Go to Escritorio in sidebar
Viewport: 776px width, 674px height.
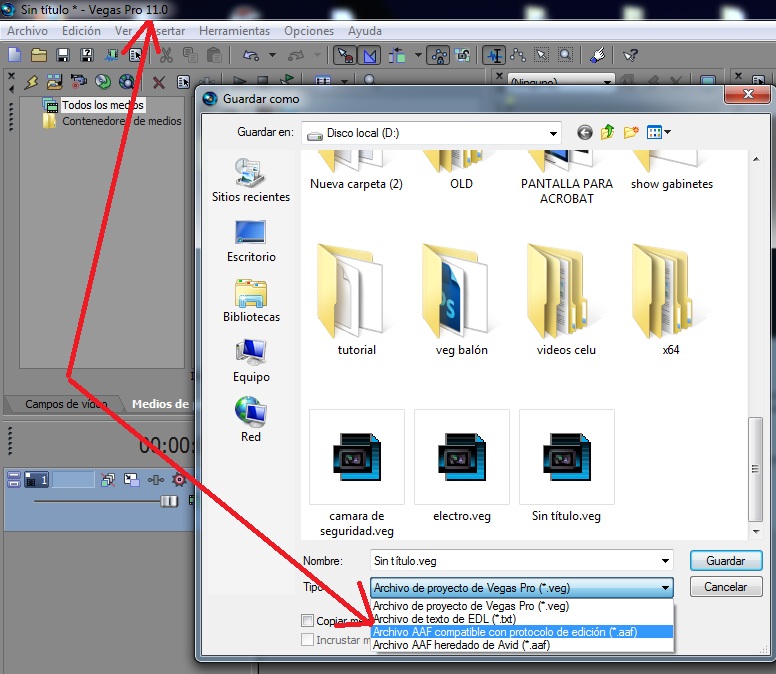251,241
